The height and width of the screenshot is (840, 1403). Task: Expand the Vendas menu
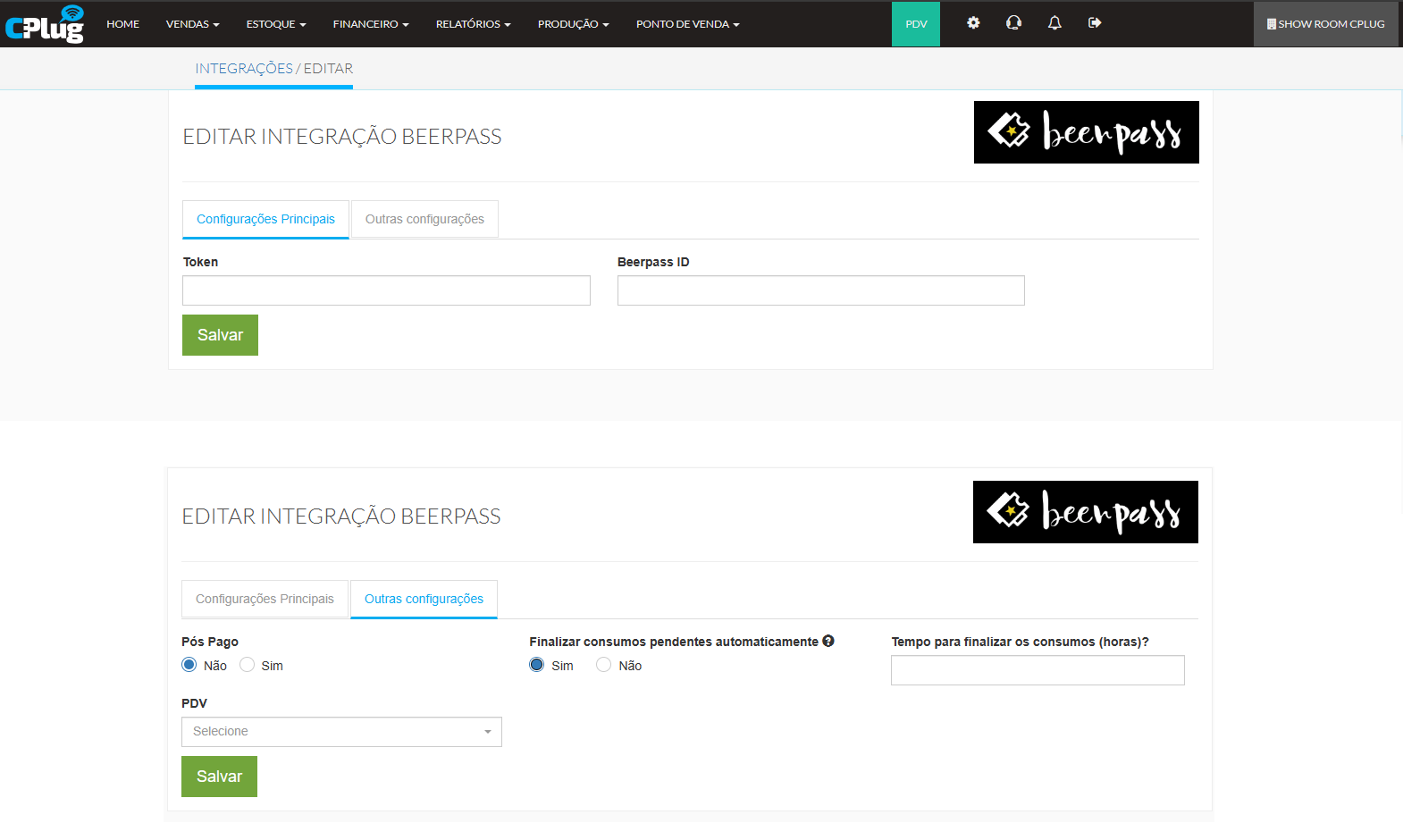point(192,24)
